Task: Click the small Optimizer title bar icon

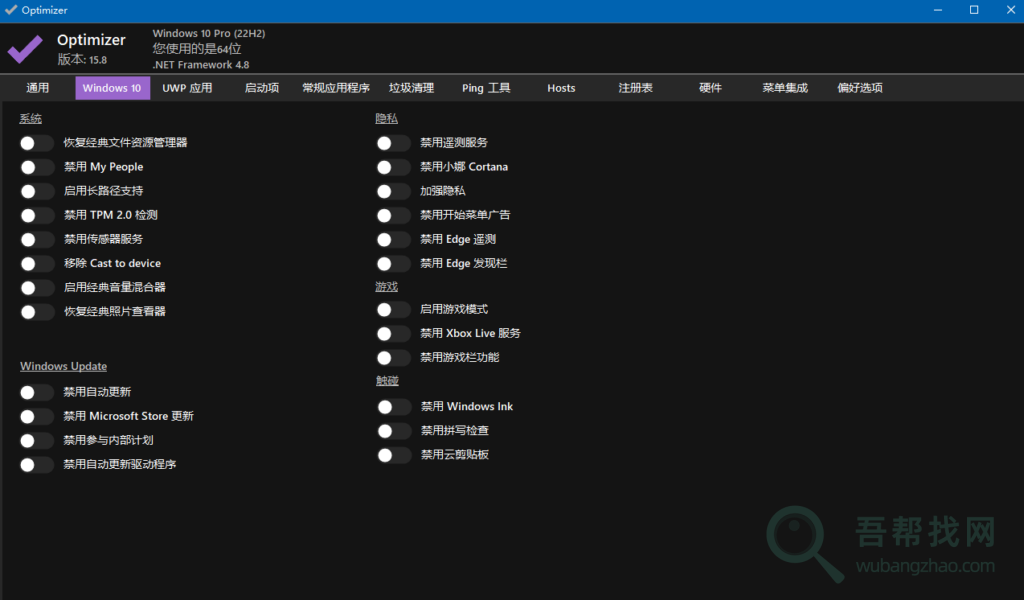Action: pos(11,10)
